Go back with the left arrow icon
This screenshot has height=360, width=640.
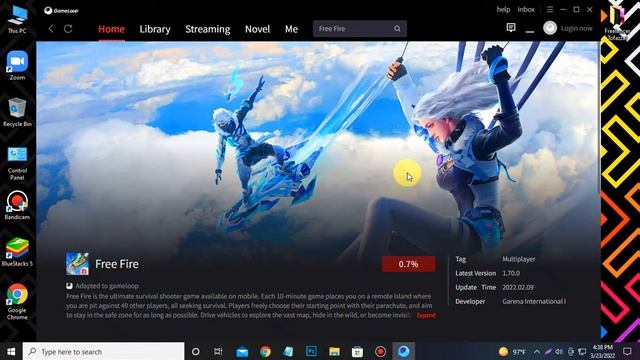(x=51, y=29)
